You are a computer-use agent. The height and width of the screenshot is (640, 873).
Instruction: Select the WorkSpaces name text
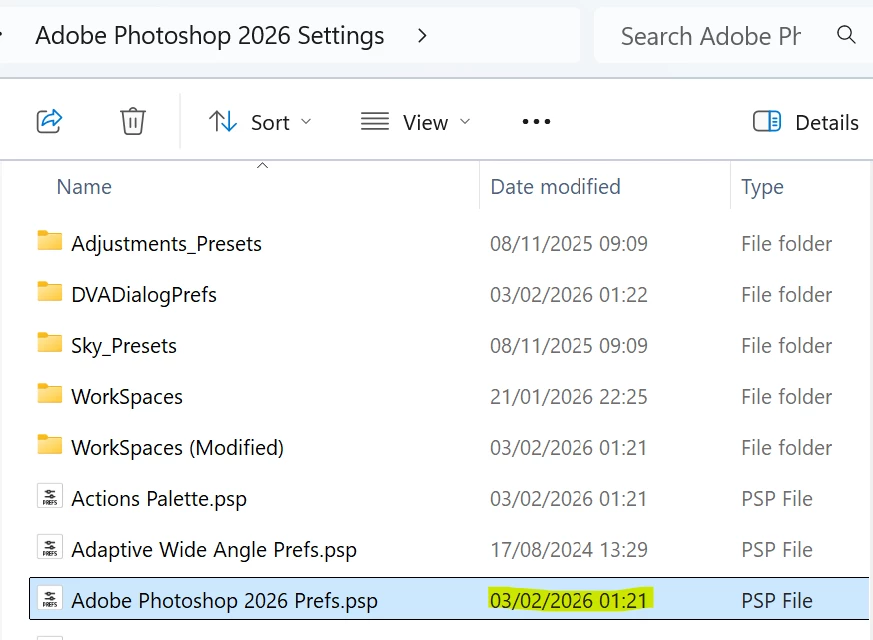[127, 397]
